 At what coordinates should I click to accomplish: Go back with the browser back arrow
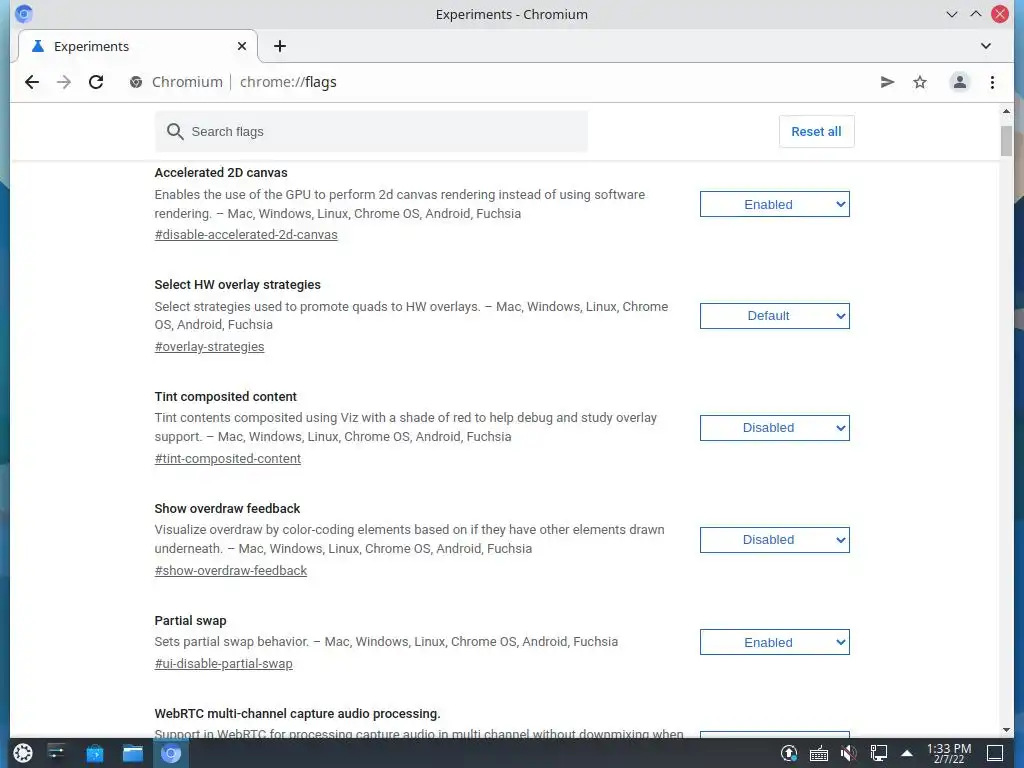pos(31,82)
